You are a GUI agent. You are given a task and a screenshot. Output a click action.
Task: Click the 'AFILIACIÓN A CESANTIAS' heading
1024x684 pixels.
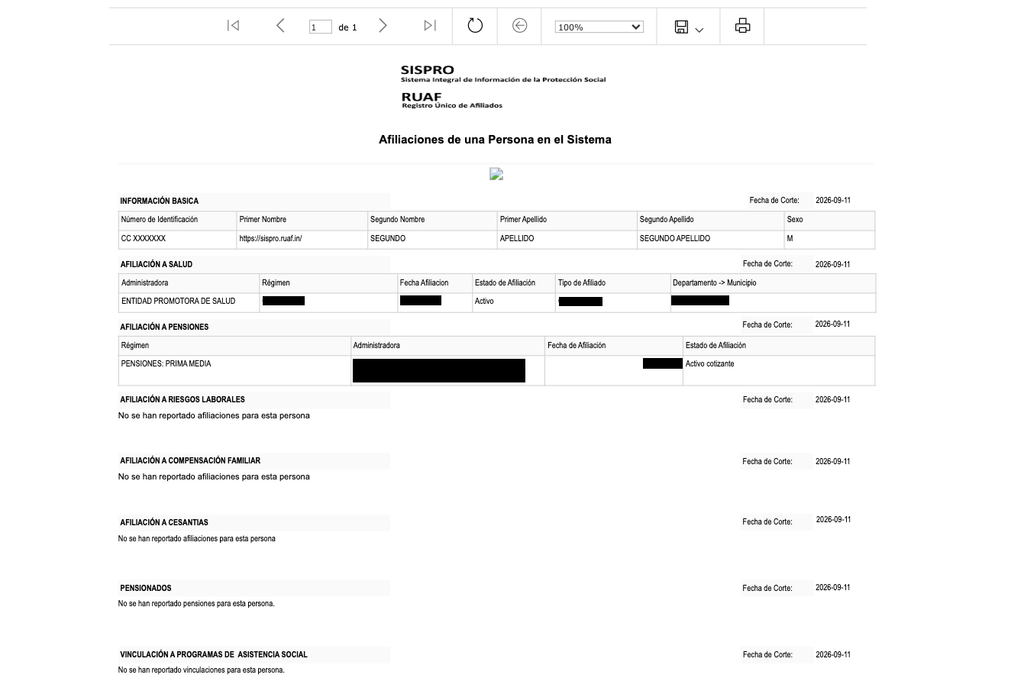[x=164, y=523]
